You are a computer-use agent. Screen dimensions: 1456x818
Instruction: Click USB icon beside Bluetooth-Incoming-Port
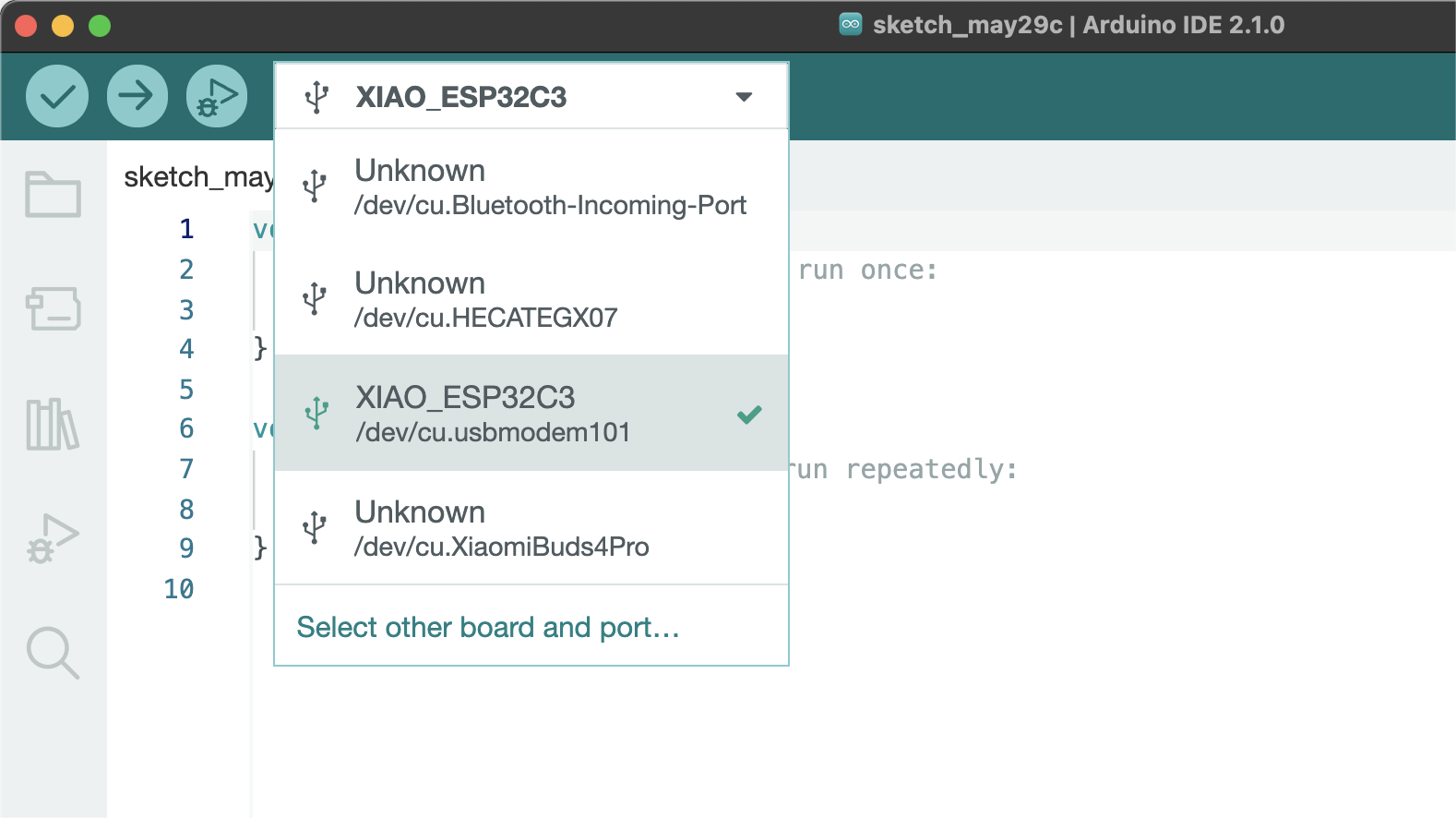(x=315, y=186)
